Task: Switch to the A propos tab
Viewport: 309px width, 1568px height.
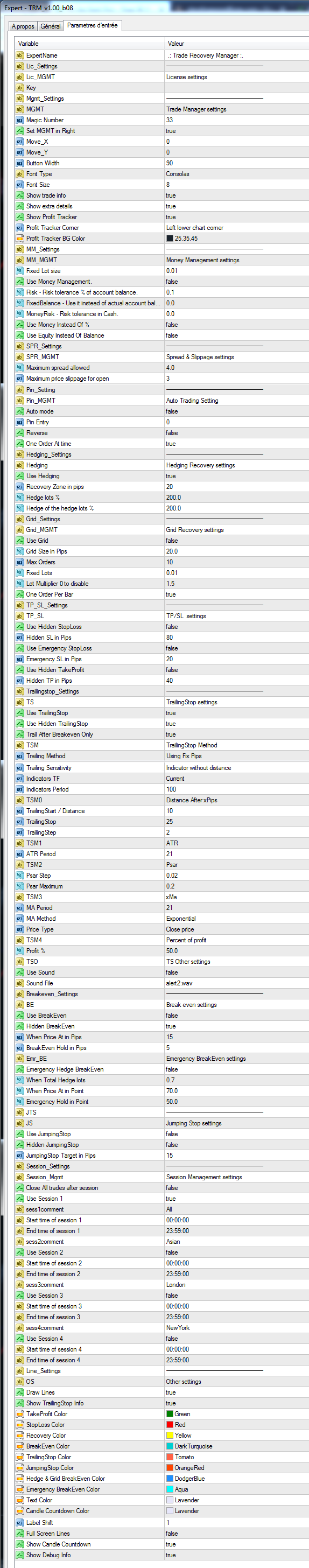Action: point(23,26)
